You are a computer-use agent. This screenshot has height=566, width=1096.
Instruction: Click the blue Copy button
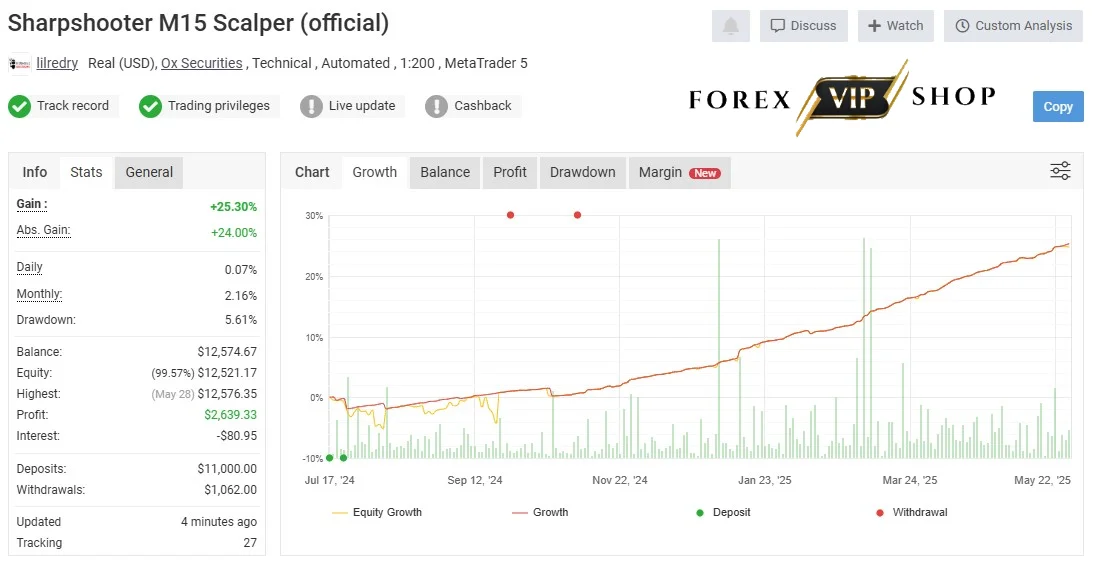click(x=1058, y=106)
